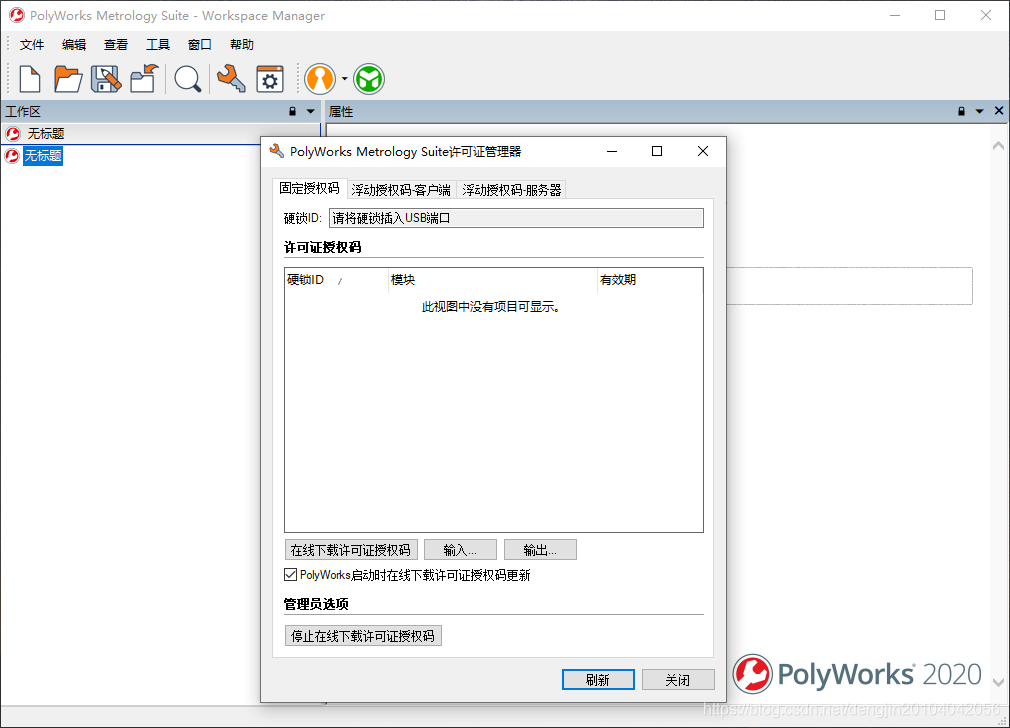The width and height of the screenshot is (1010, 728).
Task: Toggle the pin on the 属性 panel
Action: click(x=960, y=111)
